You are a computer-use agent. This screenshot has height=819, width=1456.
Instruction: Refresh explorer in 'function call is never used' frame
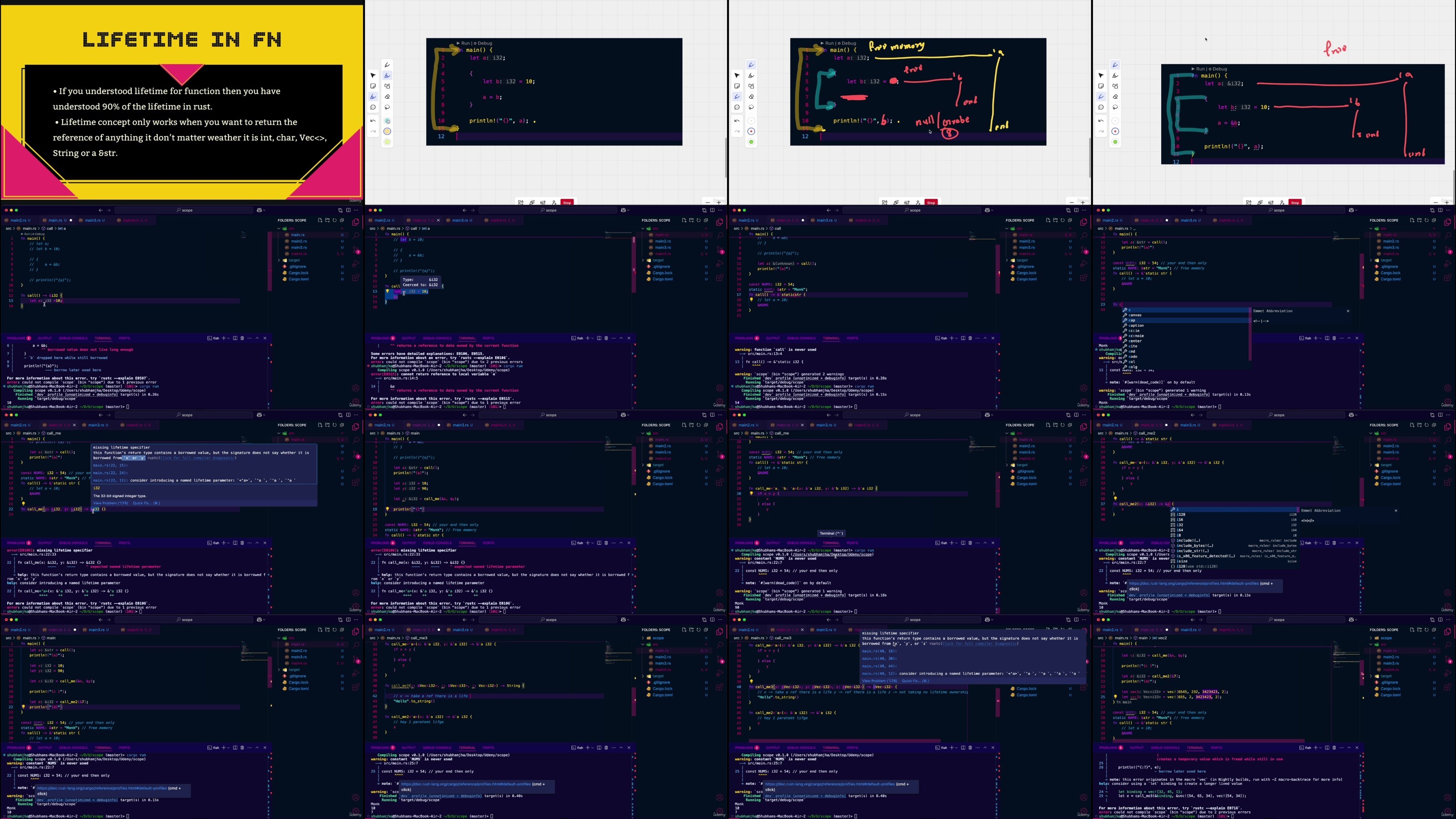pyautogui.click(x=1062, y=220)
